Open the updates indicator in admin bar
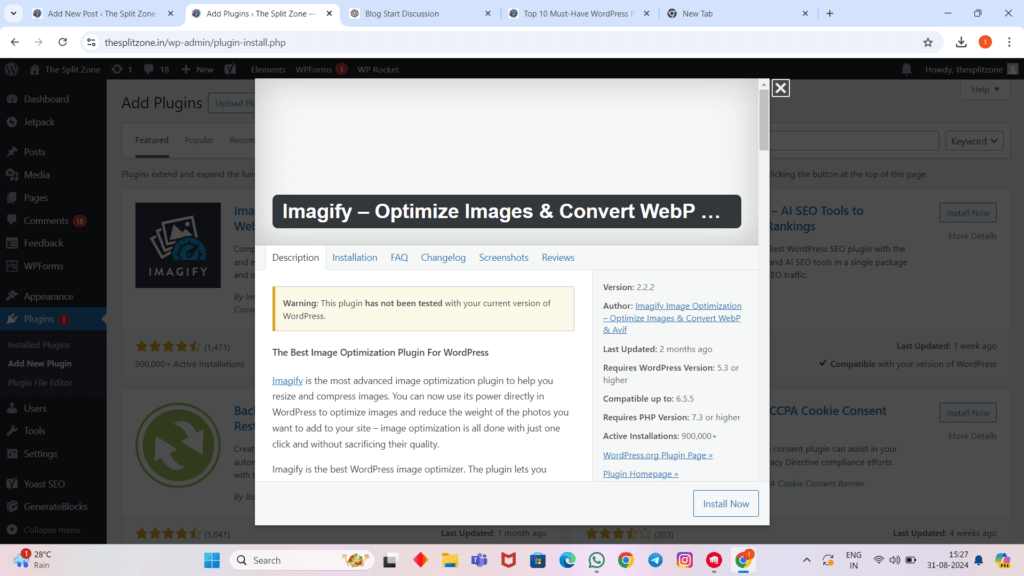 pos(122,69)
